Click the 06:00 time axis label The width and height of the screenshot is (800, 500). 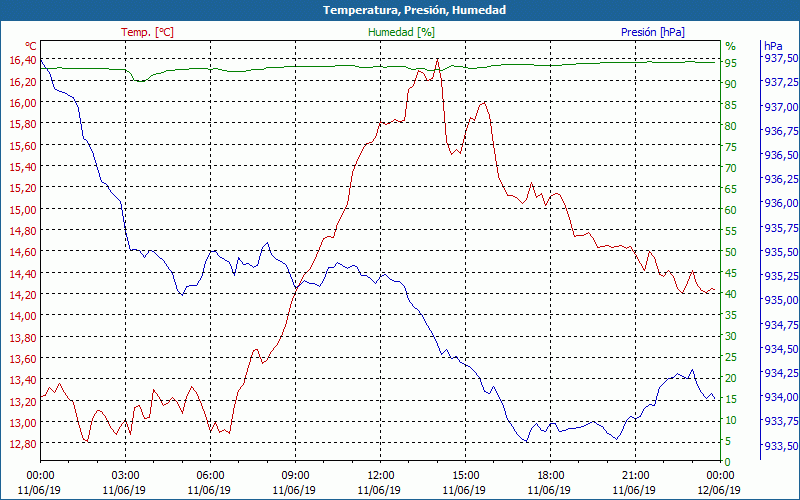(x=210, y=476)
